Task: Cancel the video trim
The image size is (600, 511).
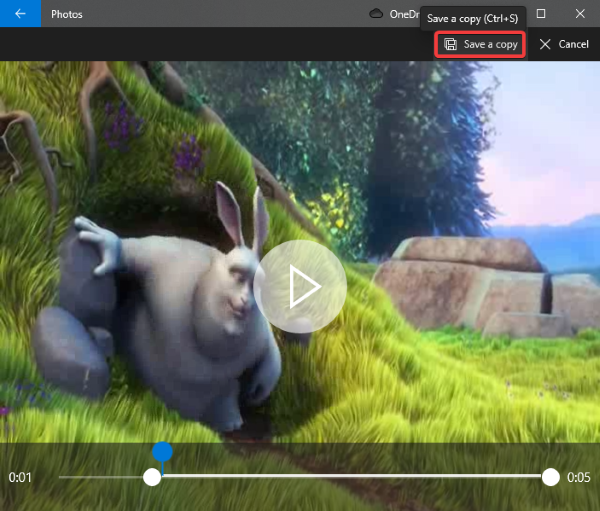Action: coord(564,44)
